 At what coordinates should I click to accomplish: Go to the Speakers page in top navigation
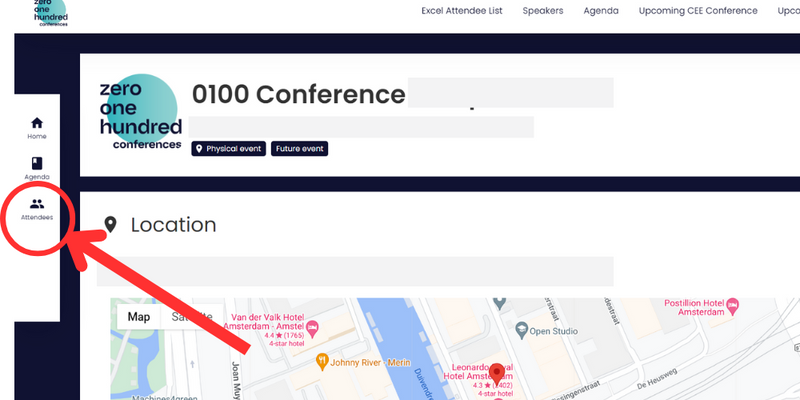coord(543,11)
